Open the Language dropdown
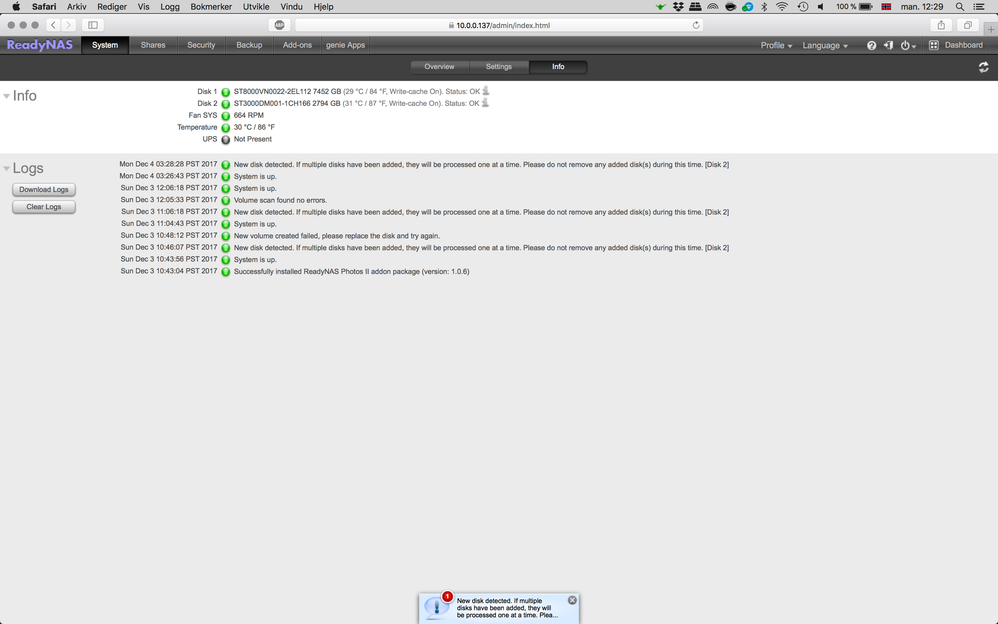Image resolution: width=998 pixels, height=624 pixels. tap(824, 45)
